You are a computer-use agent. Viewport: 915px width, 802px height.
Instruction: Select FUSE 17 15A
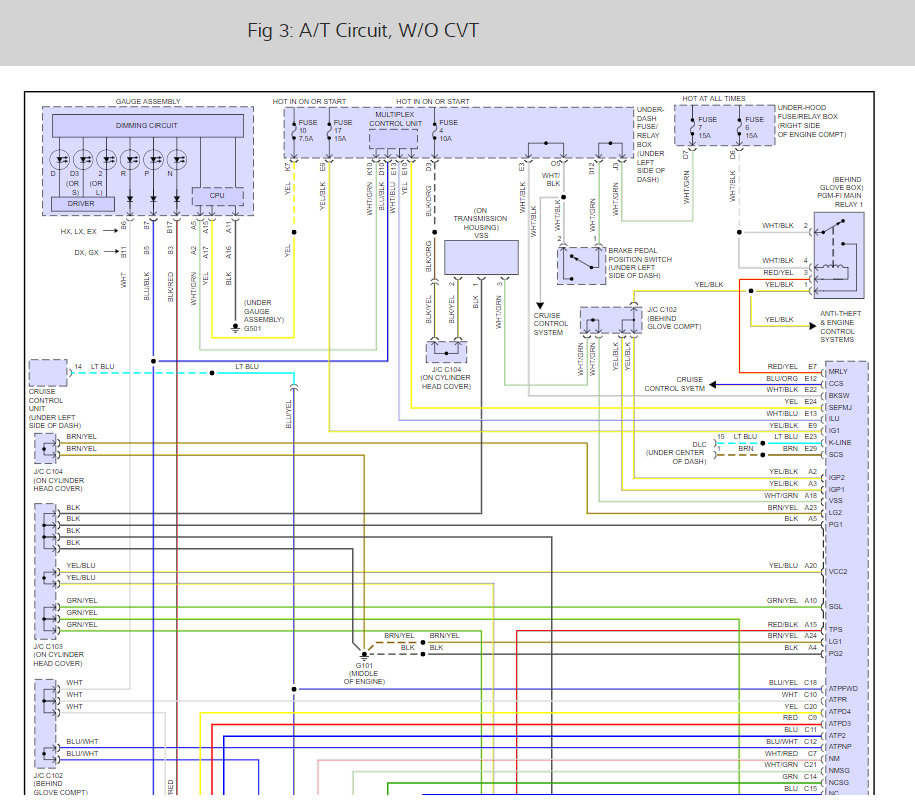point(340,131)
